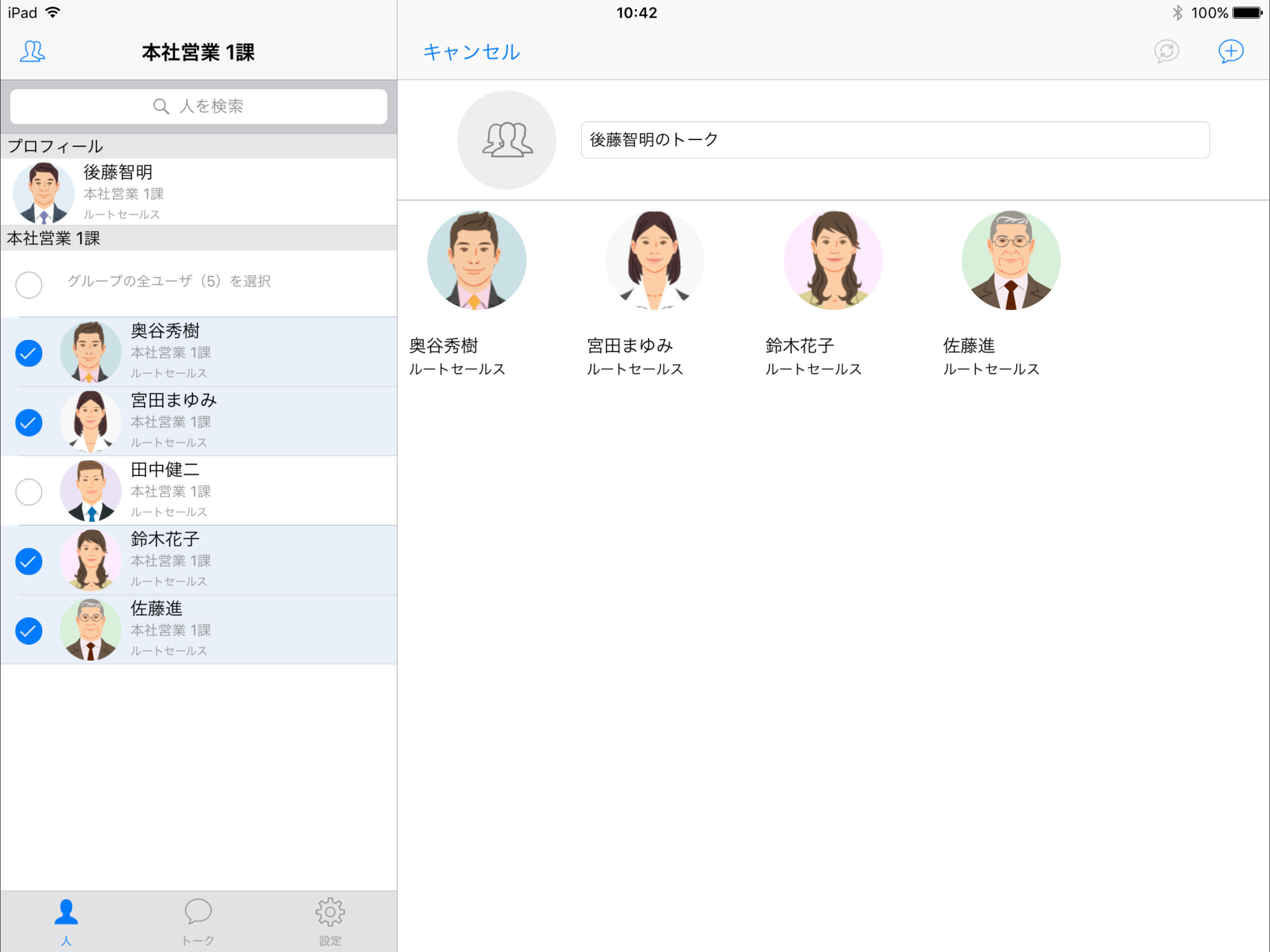The height and width of the screenshot is (952, 1270).
Task: Tap 鈴木花子 name in the selected members panel
Action: [800, 346]
